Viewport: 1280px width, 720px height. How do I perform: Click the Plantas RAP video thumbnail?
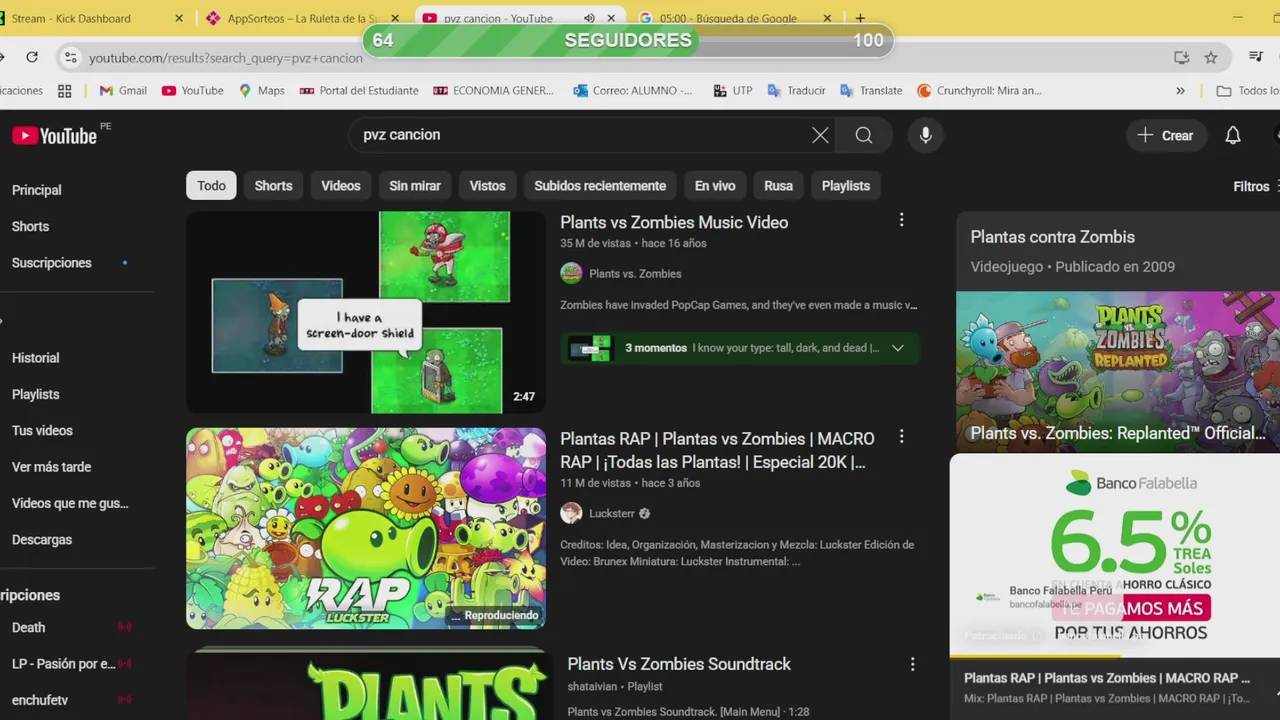tap(366, 528)
